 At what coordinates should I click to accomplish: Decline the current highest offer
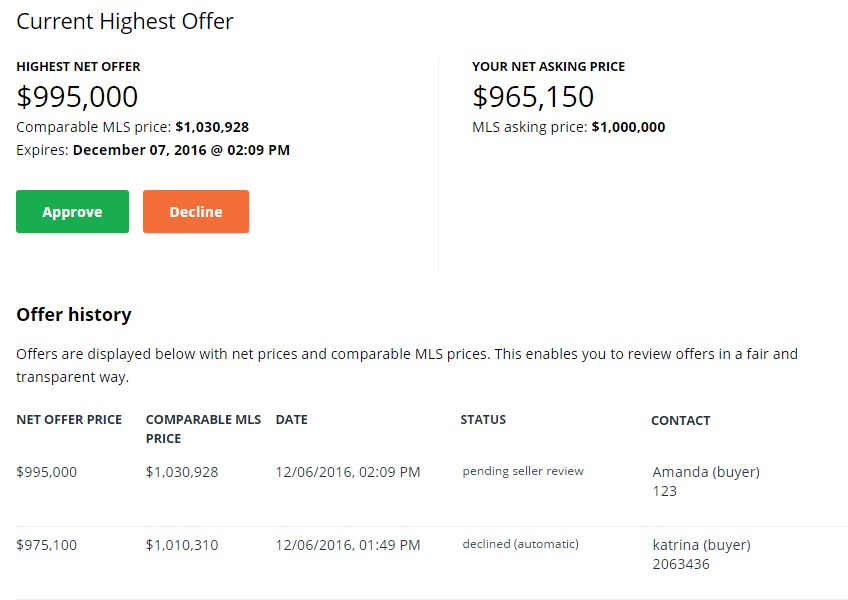[196, 212]
